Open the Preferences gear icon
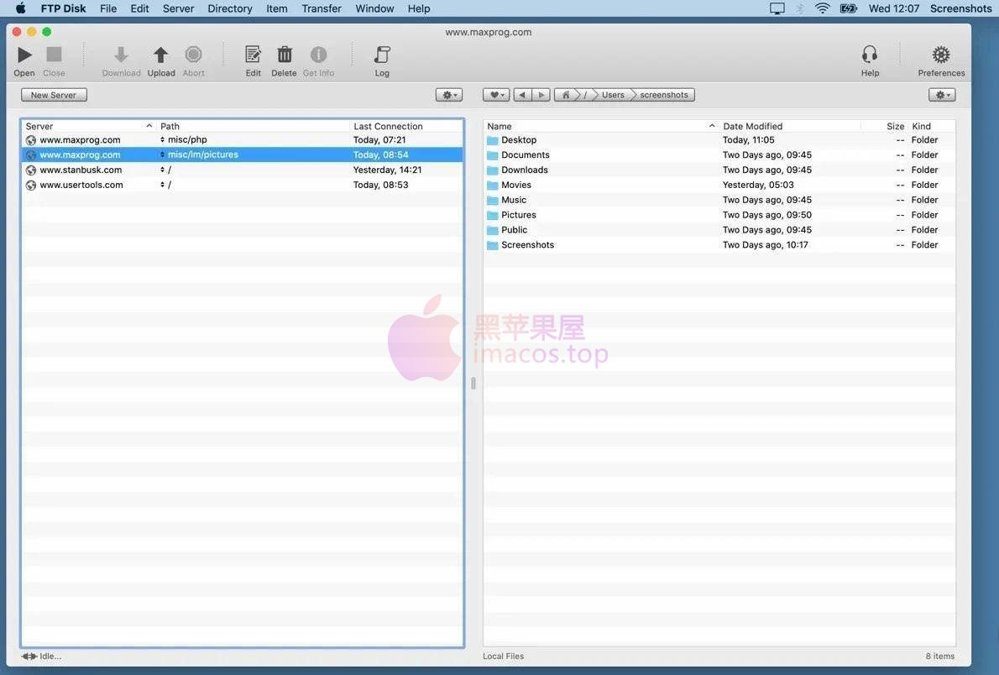999x675 pixels. tap(941, 55)
